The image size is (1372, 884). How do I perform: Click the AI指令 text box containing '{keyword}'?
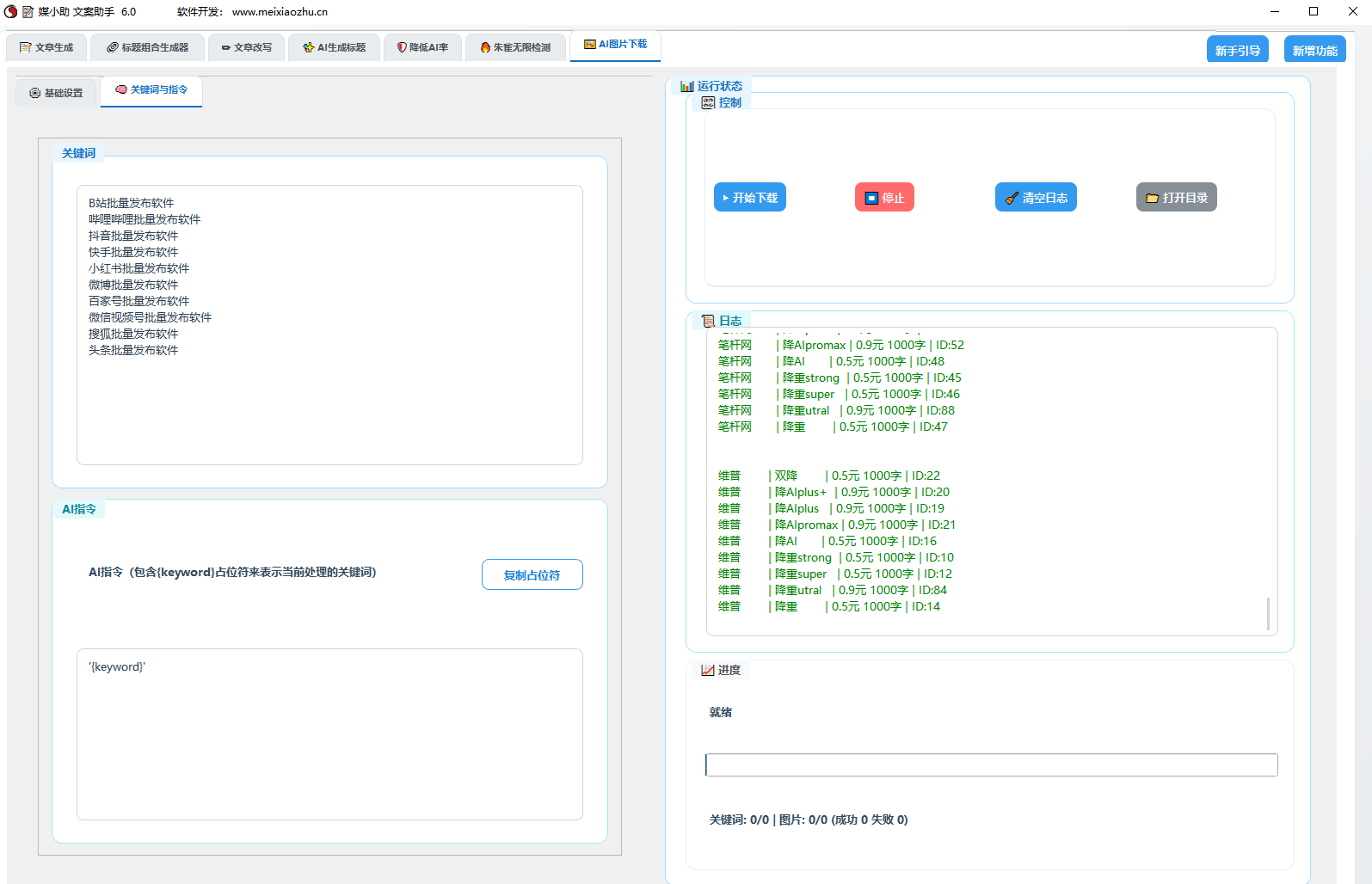pos(329,740)
